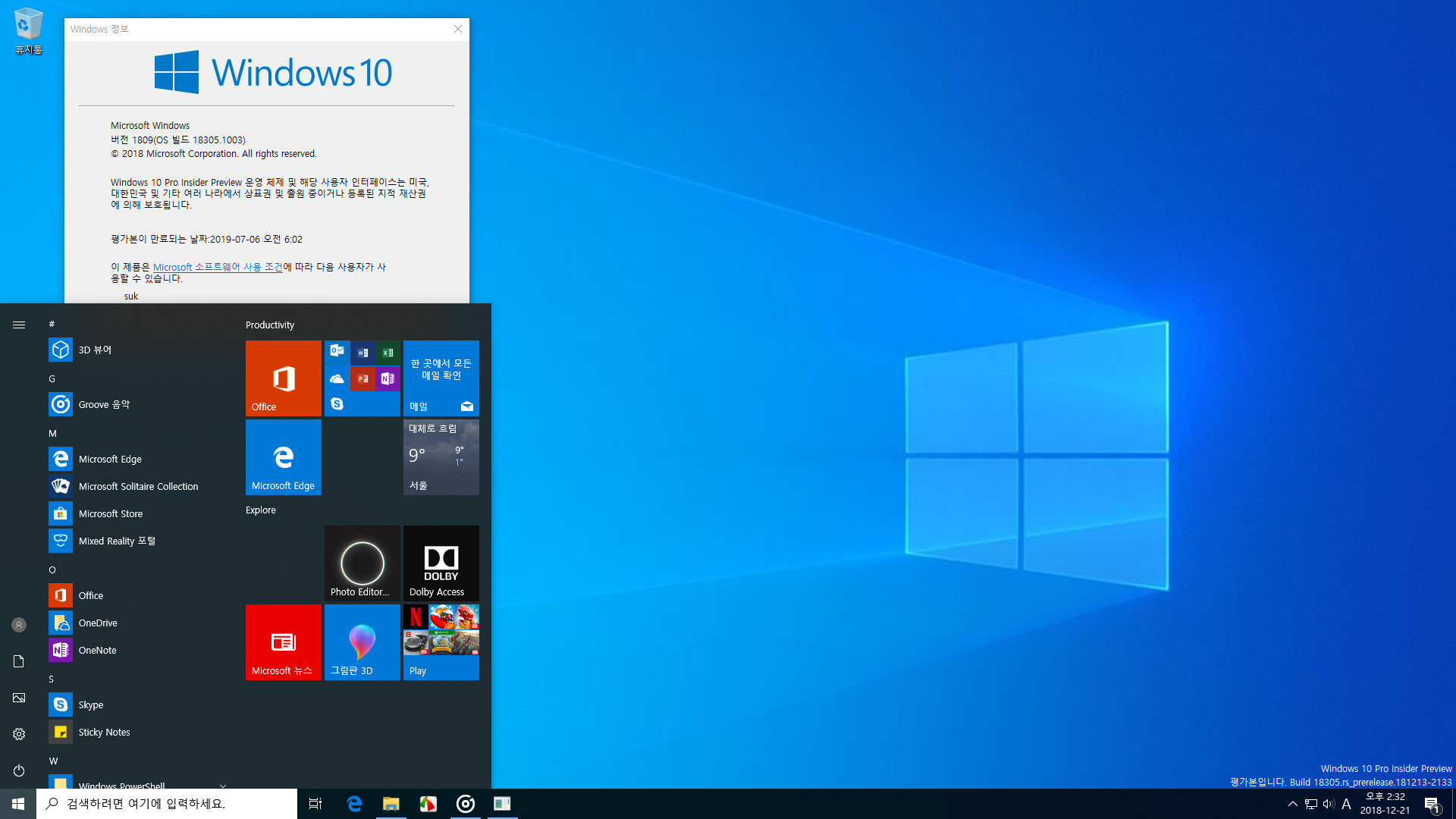Open Photo Editor app tile
This screenshot has width=1456, height=819.
pyautogui.click(x=362, y=563)
